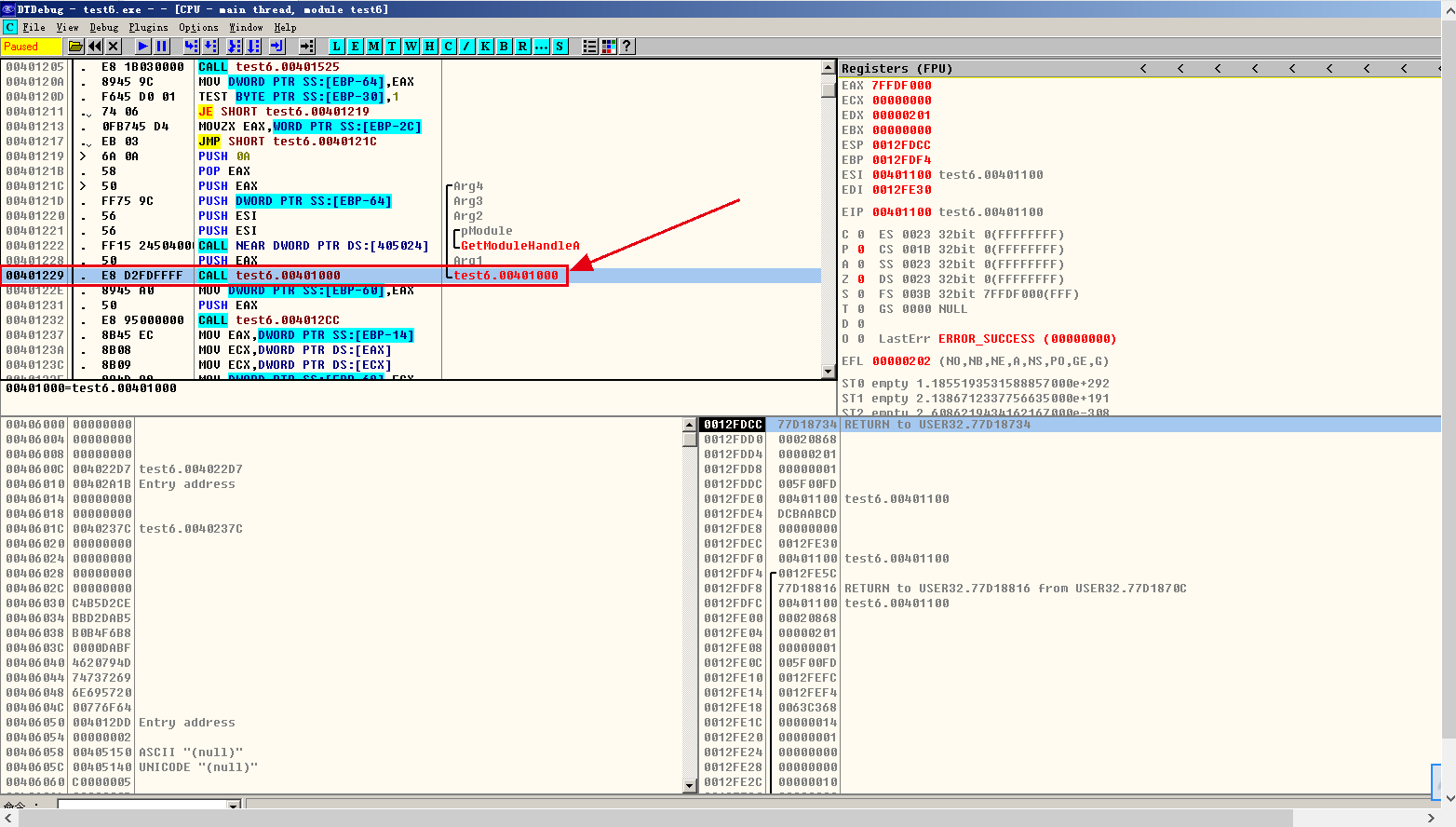1456x827 pixels.
Task: Restart the program with the rewind icon
Action: click(95, 46)
